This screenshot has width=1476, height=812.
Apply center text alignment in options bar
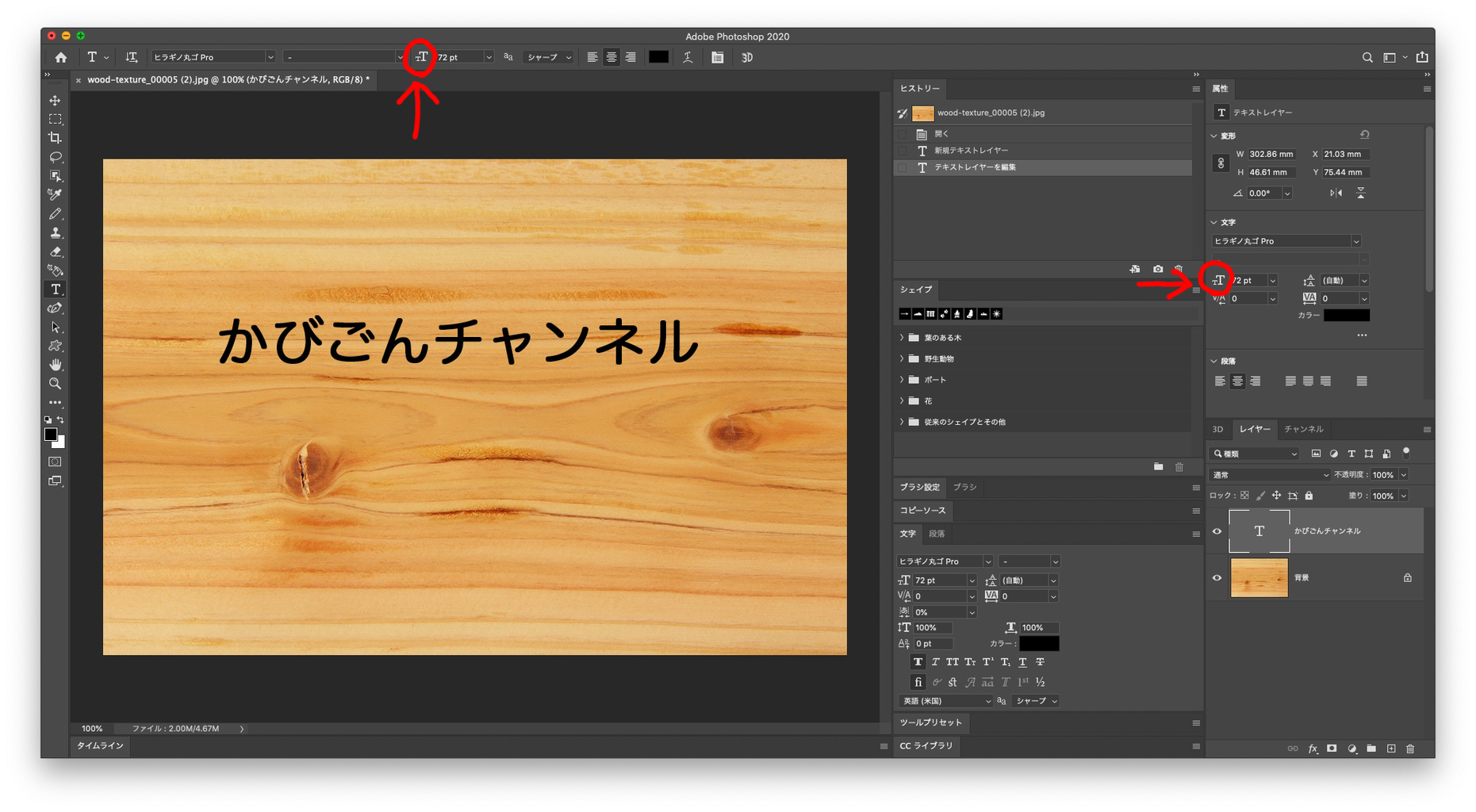pyautogui.click(x=611, y=56)
